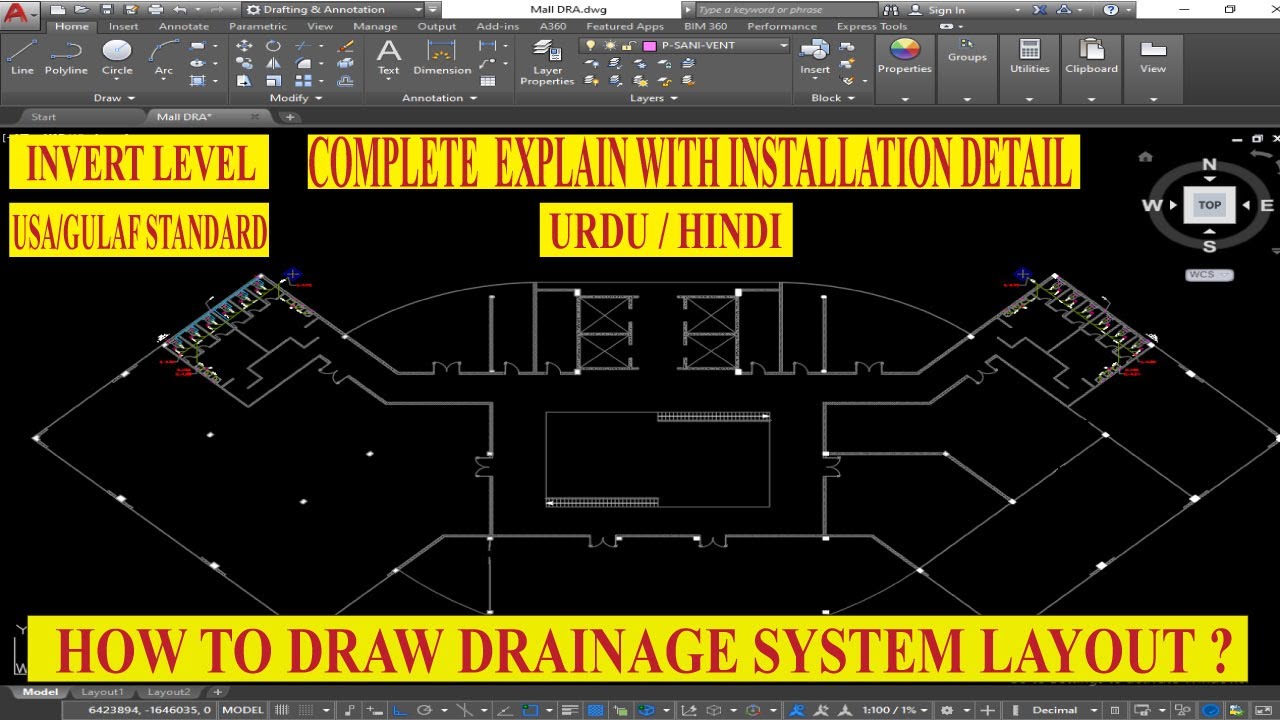This screenshot has width=1280, height=720.
Task: Switch to the Parametric tab
Action: [257, 27]
